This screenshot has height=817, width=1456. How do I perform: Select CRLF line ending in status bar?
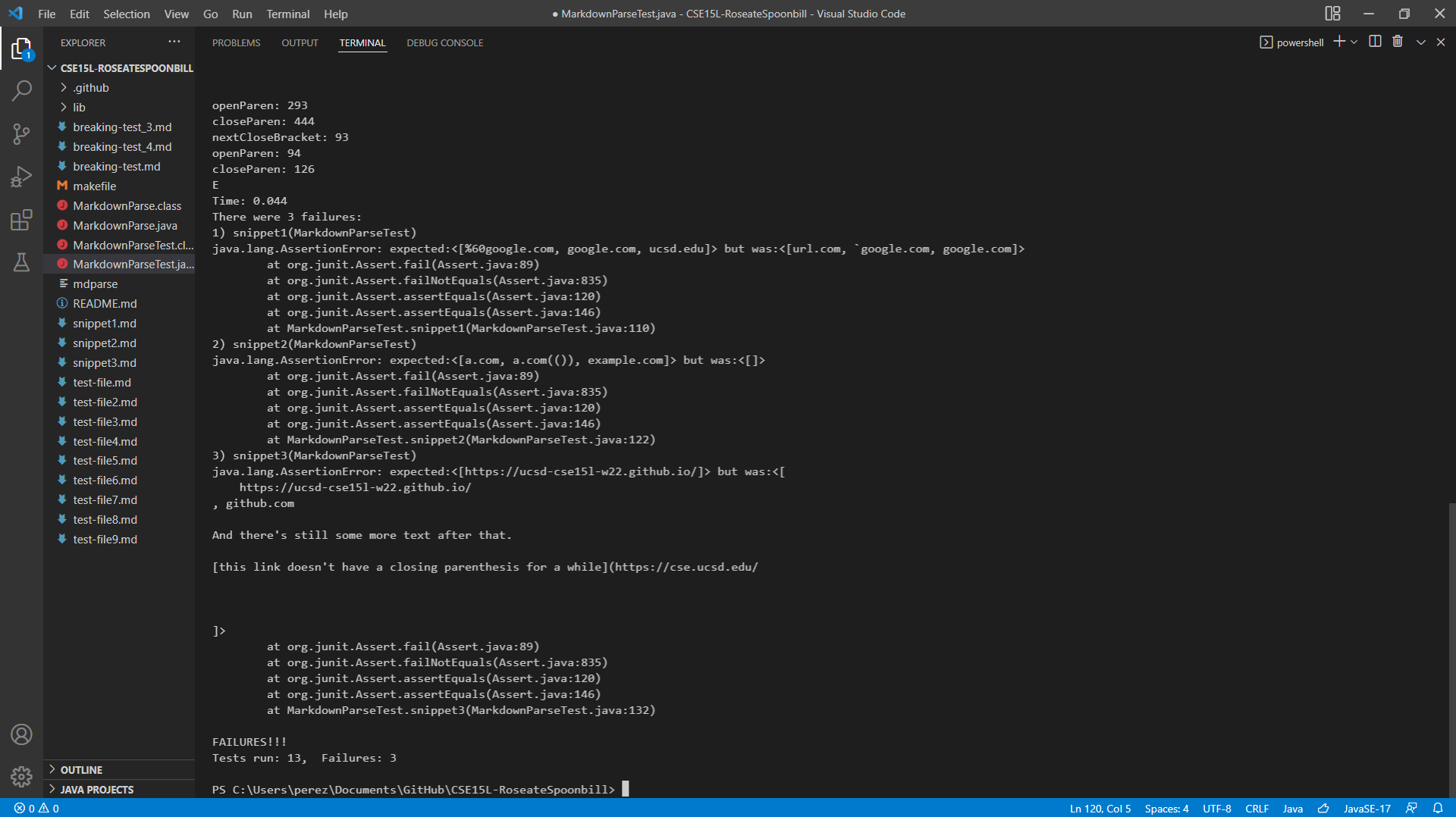click(x=1257, y=809)
